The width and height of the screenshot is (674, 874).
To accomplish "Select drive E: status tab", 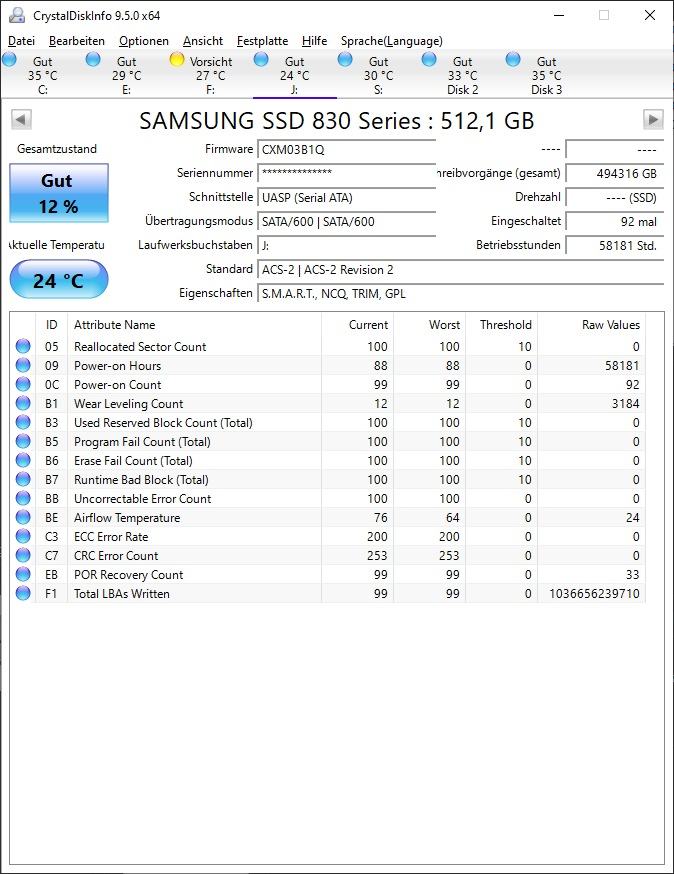I will point(126,75).
